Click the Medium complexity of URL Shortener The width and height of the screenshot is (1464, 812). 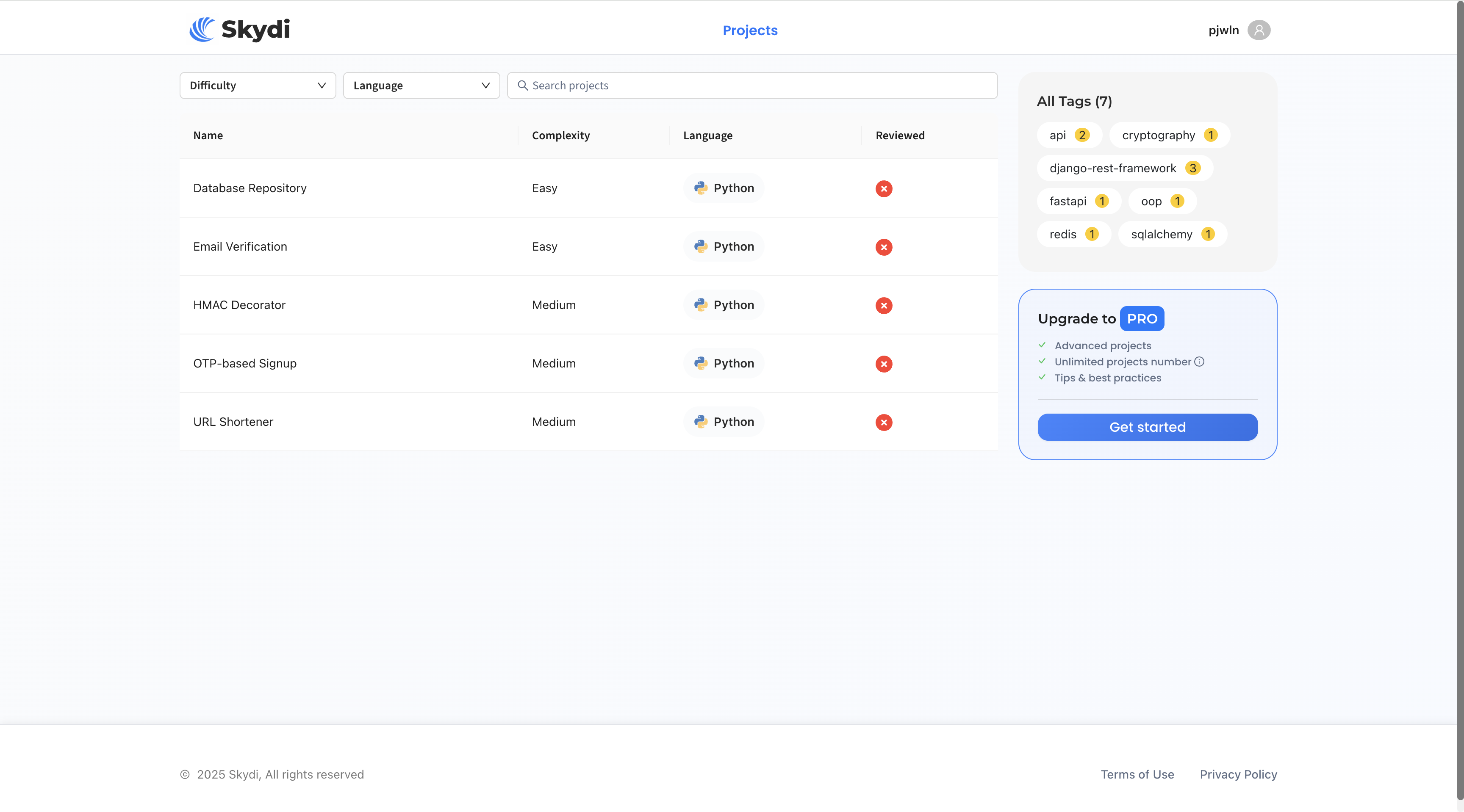coord(554,422)
